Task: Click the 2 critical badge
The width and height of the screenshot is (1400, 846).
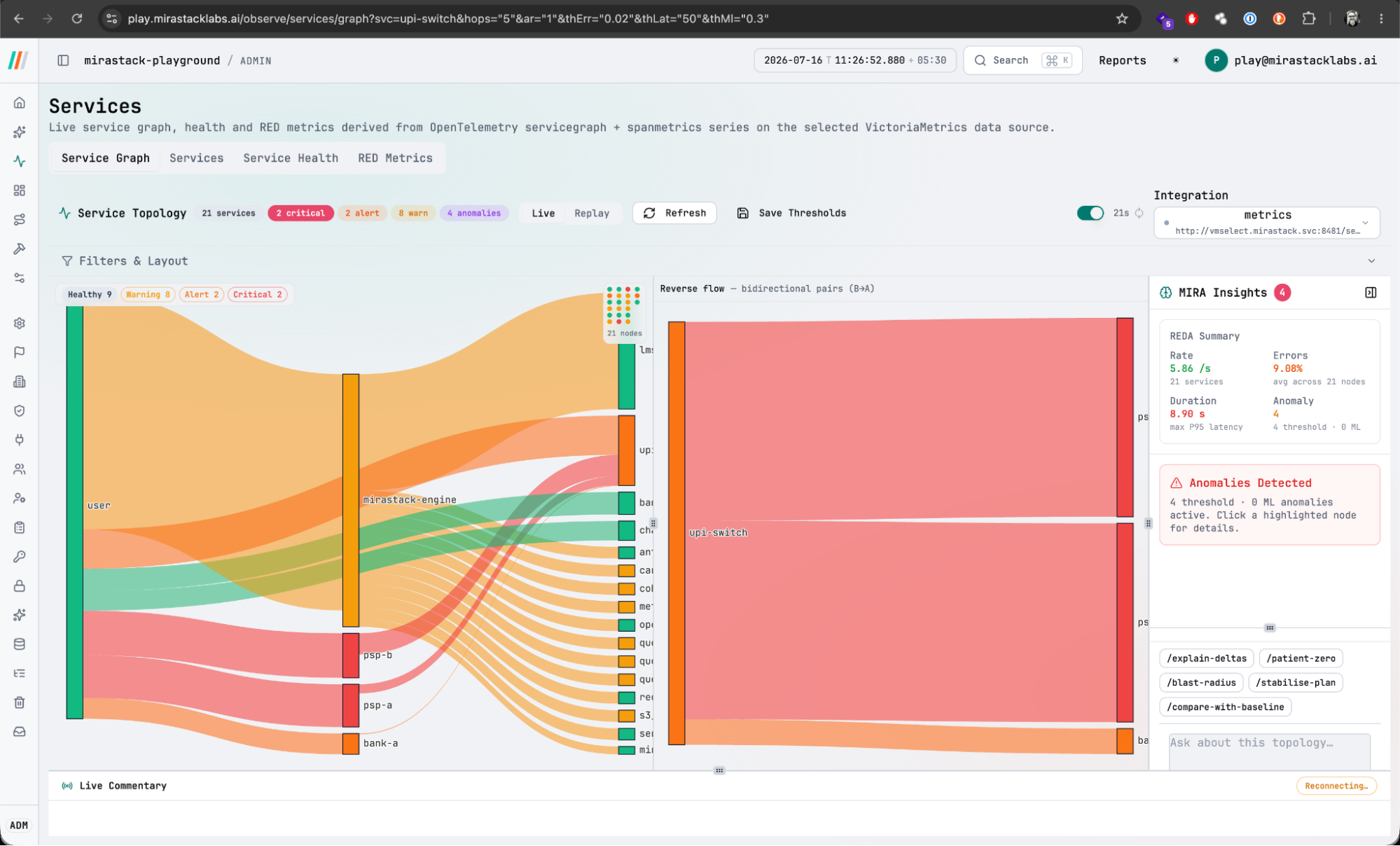Action: [x=300, y=213]
